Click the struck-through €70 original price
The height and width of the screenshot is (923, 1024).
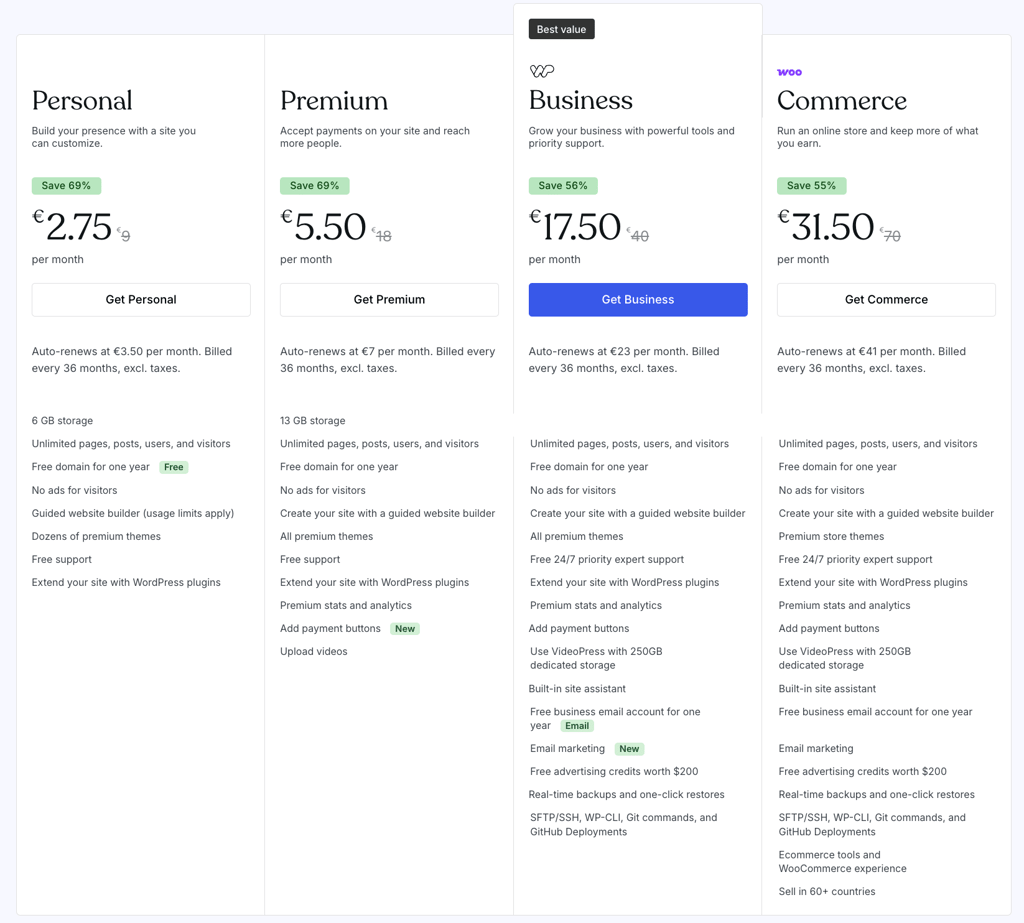(890, 235)
